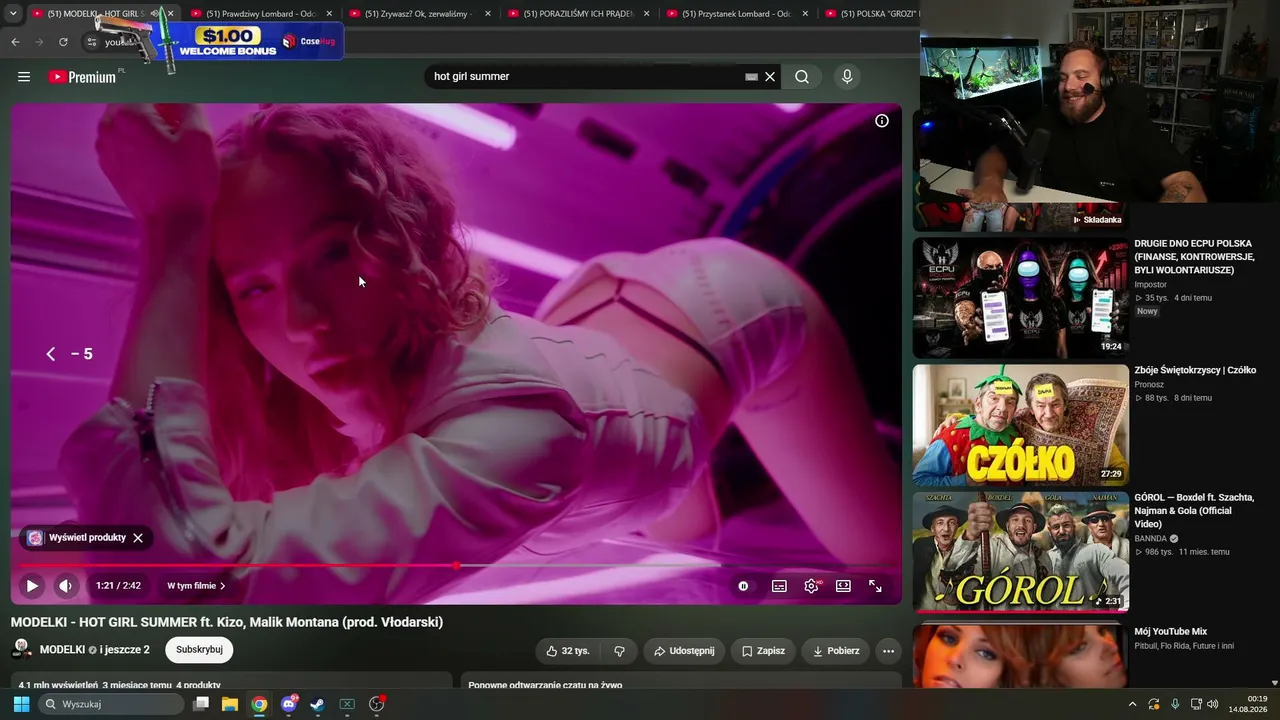Click the video title text
This screenshot has width=1280, height=720.
click(227, 622)
